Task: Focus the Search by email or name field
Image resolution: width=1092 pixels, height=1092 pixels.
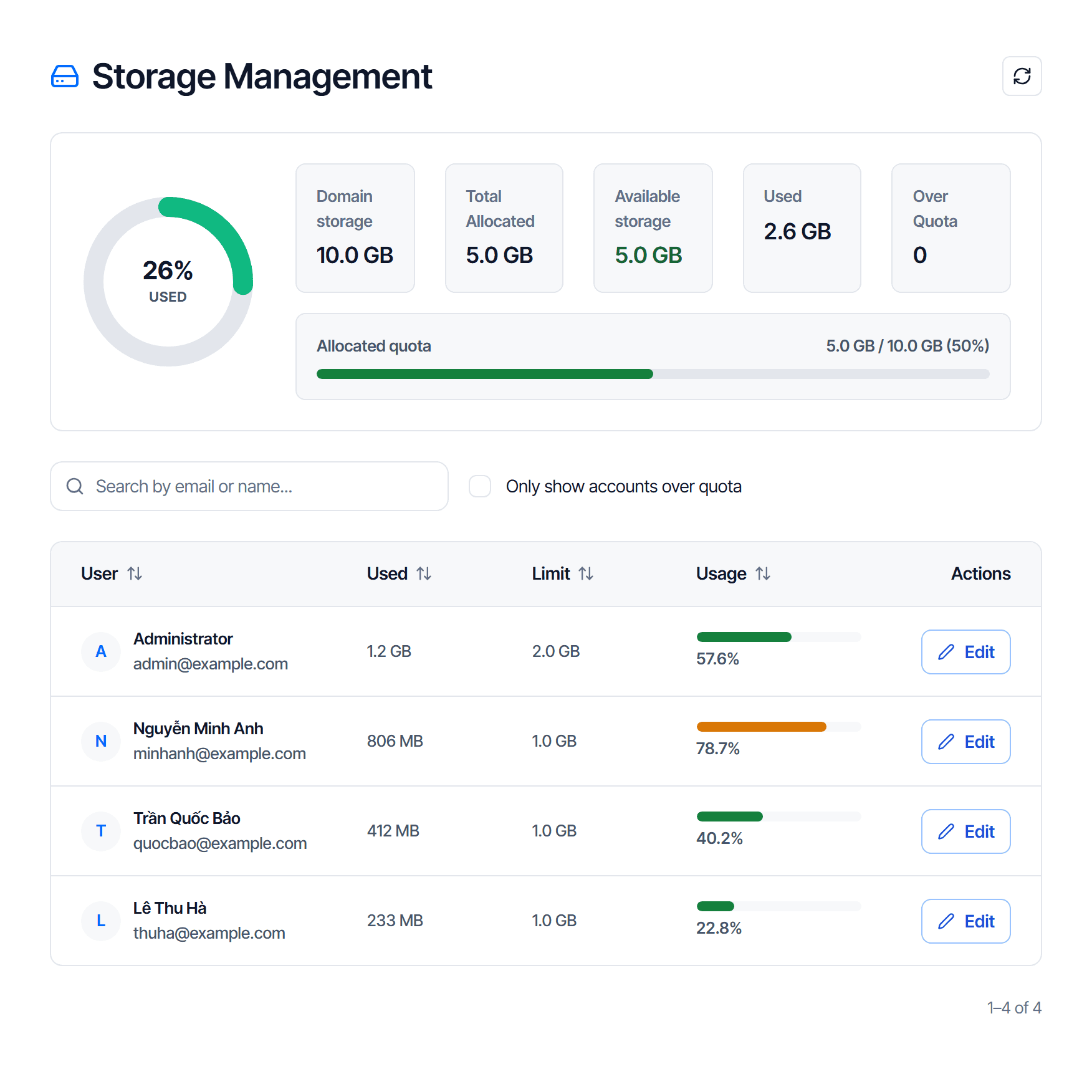Action: click(x=249, y=486)
